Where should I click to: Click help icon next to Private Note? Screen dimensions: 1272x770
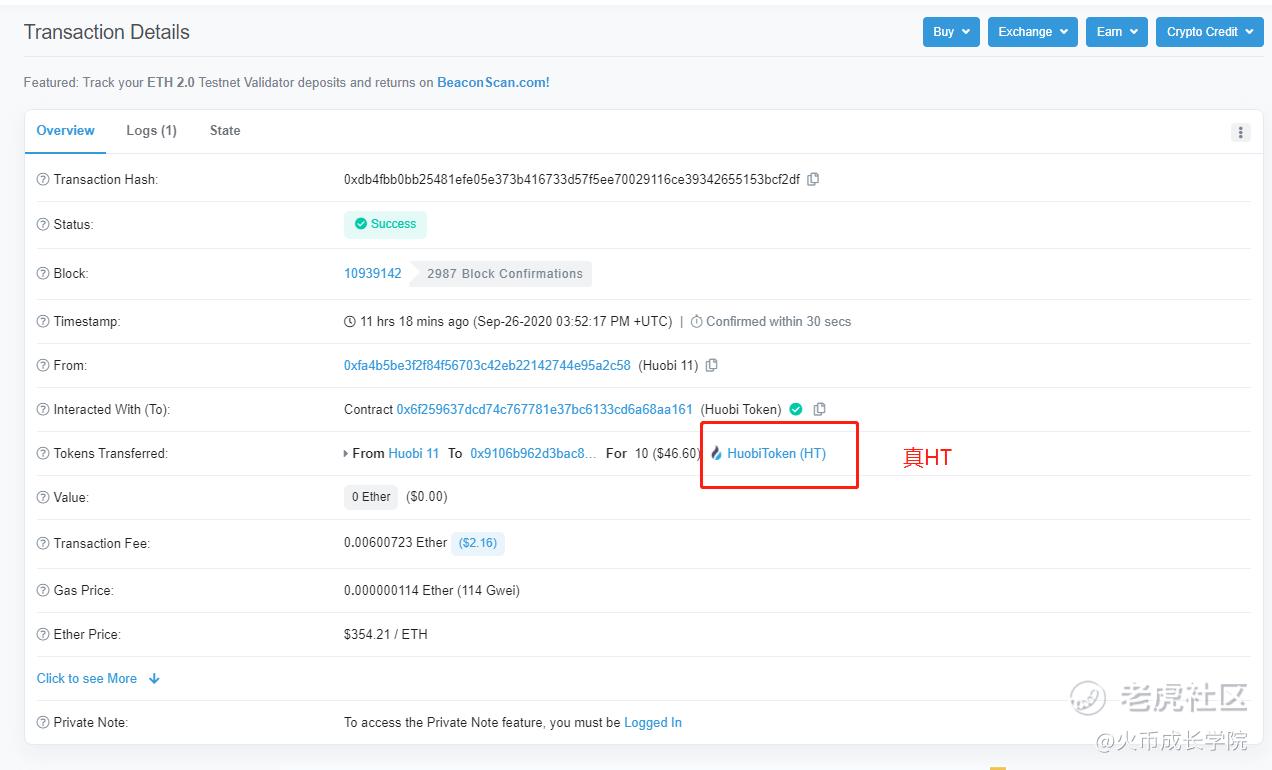click(x=43, y=723)
